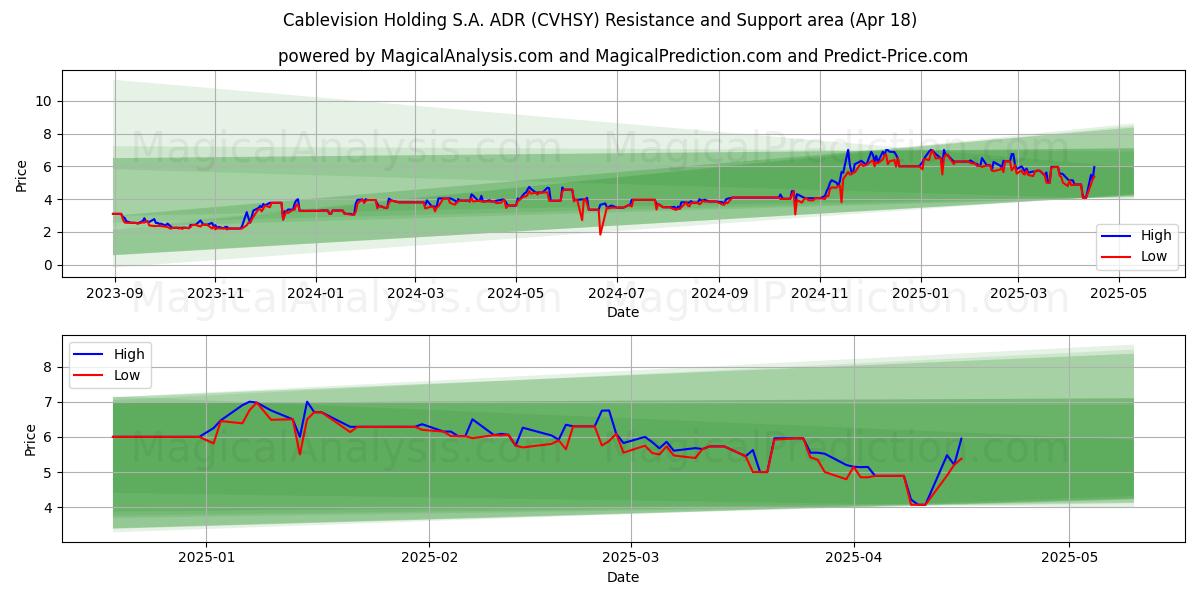1200x600 pixels.
Task: Click bottom chart x-axis label '2025-02'
Action: click(428, 559)
